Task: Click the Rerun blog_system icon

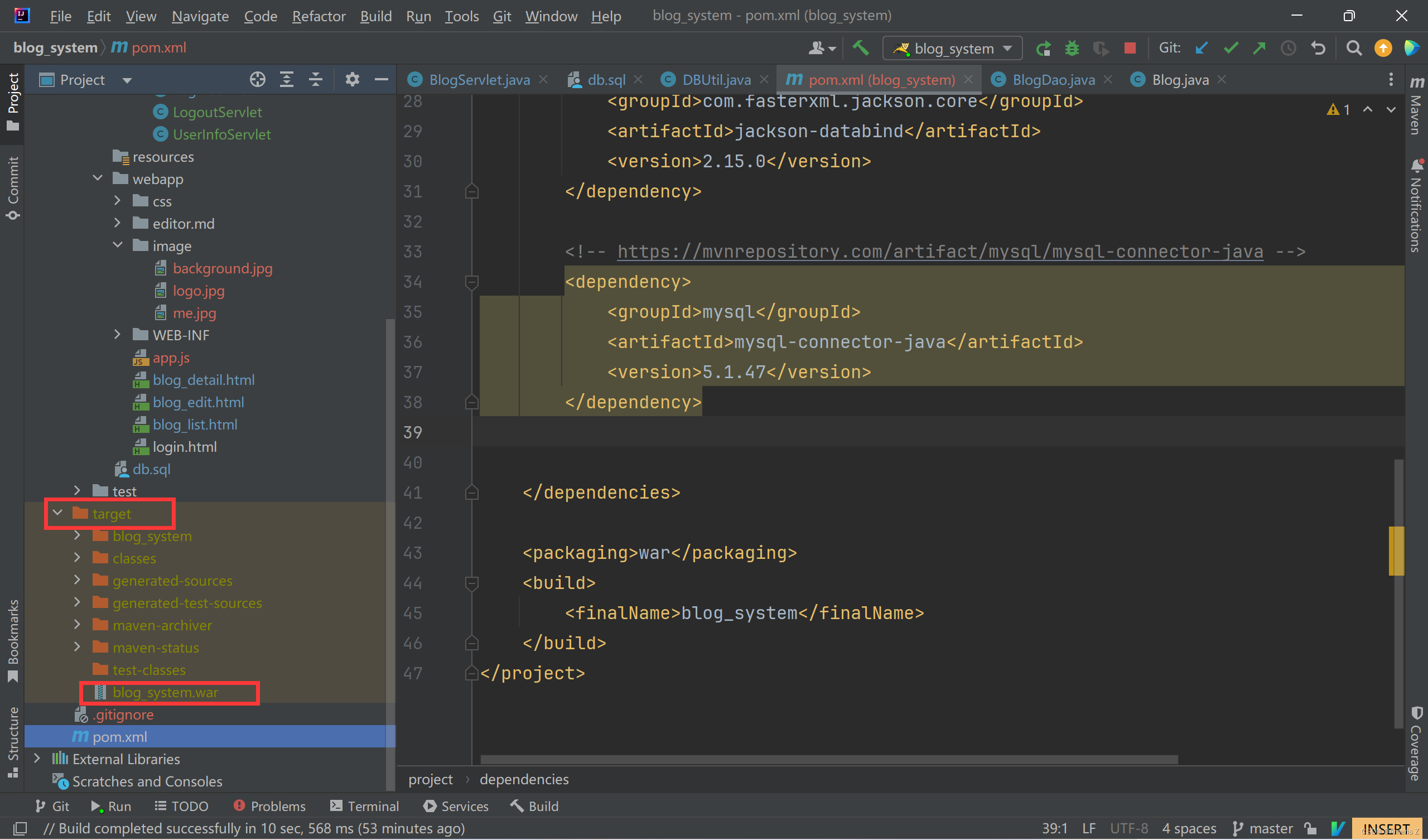Action: pos(1043,48)
